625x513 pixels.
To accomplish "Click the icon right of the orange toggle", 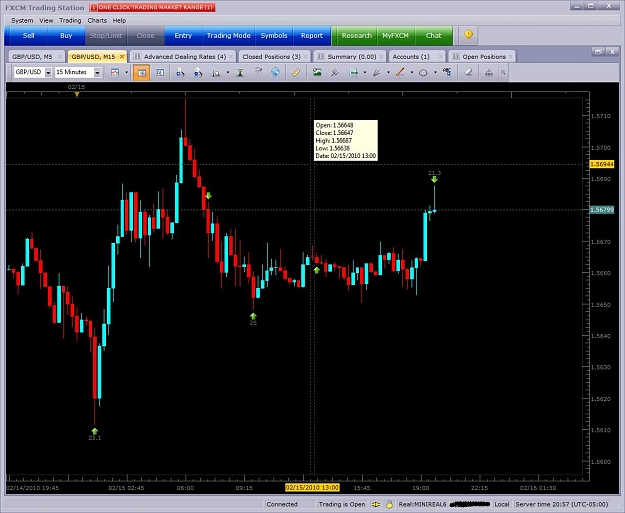I will (160, 73).
